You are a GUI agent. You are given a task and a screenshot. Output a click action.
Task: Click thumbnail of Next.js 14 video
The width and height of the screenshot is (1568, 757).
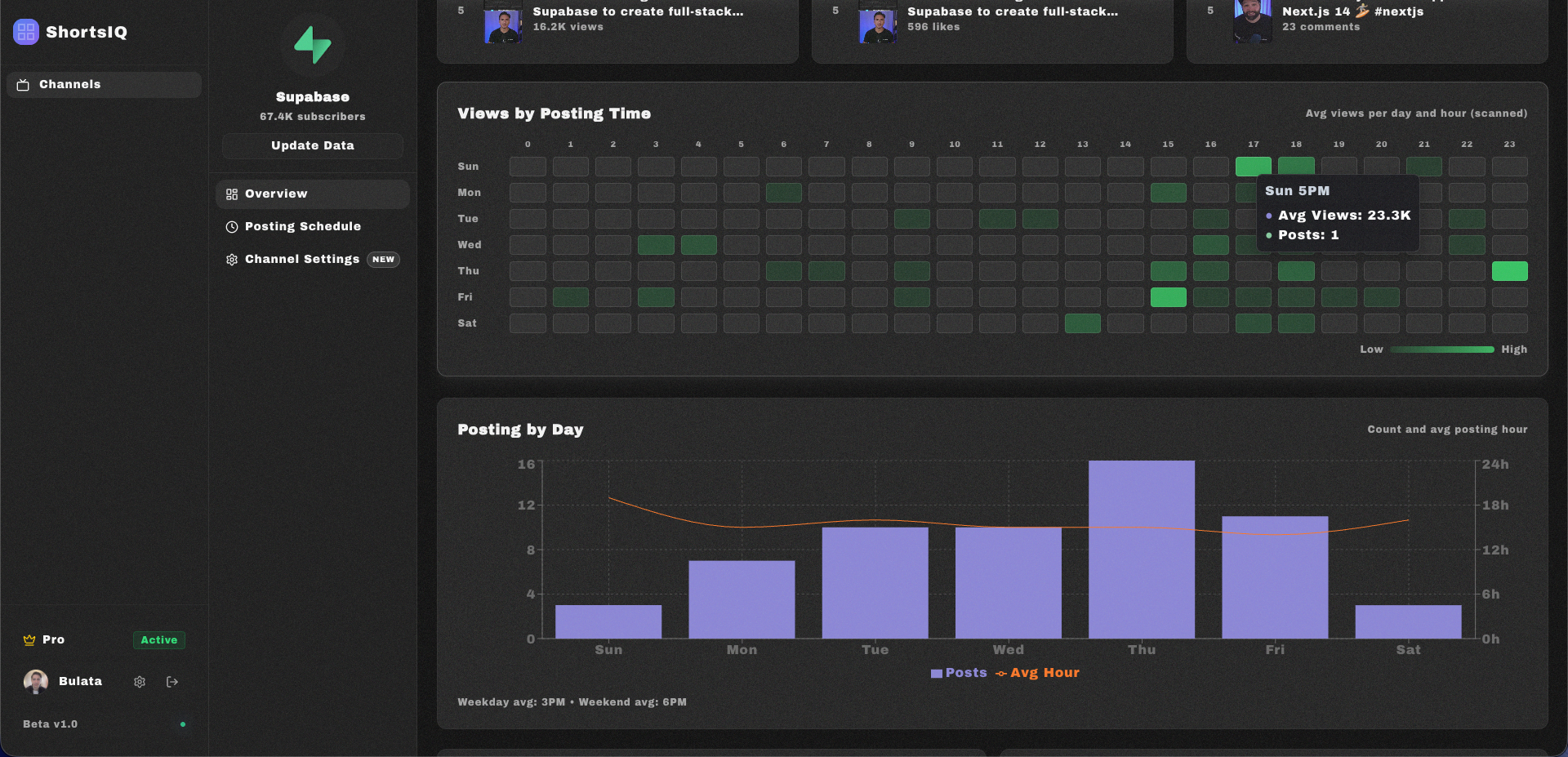[x=1253, y=22]
